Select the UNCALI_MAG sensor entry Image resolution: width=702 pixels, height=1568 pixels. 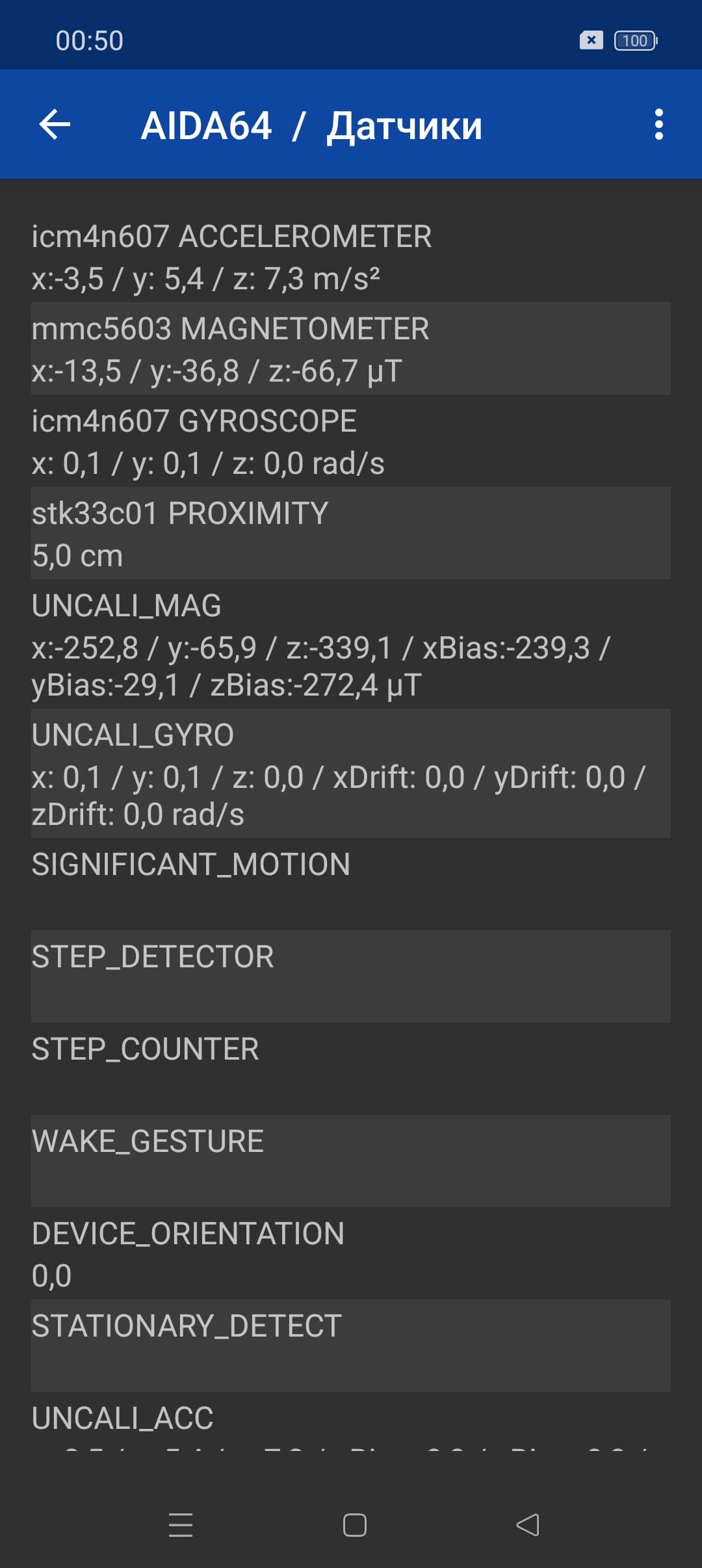pyautogui.click(x=351, y=644)
